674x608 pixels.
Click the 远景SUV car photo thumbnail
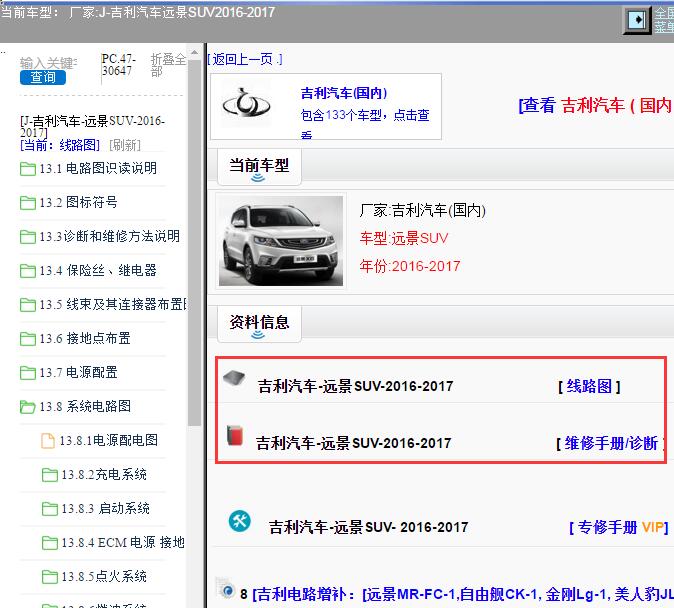pos(281,241)
